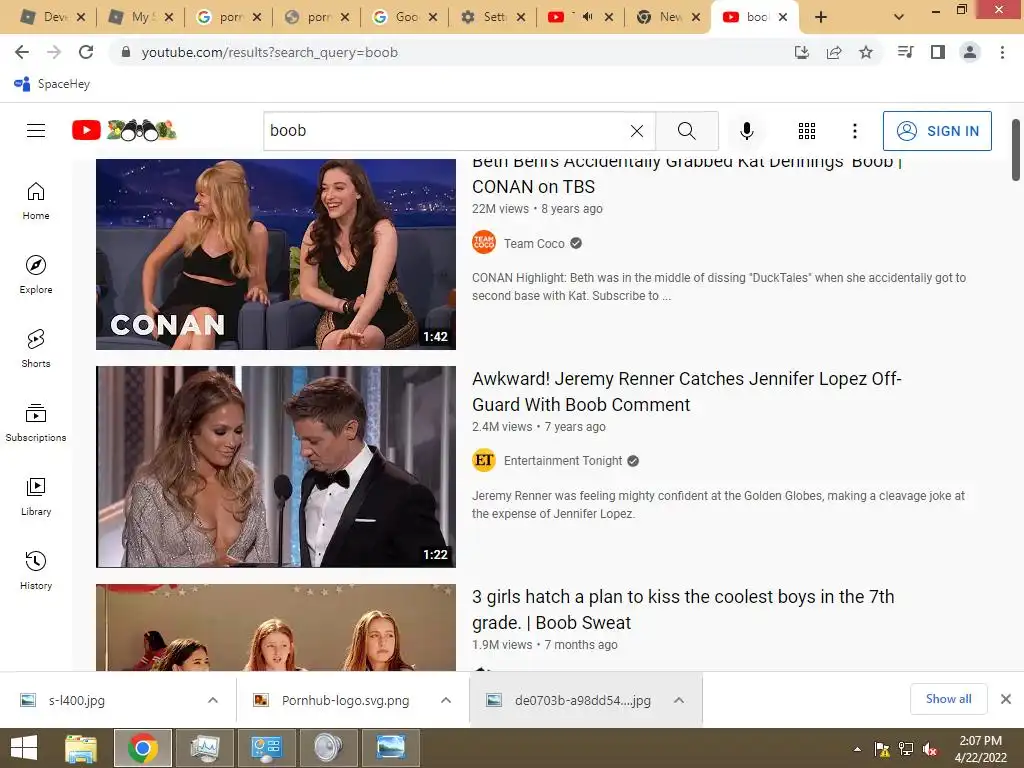Open YouTube settings three-dot menu

[x=854, y=131]
